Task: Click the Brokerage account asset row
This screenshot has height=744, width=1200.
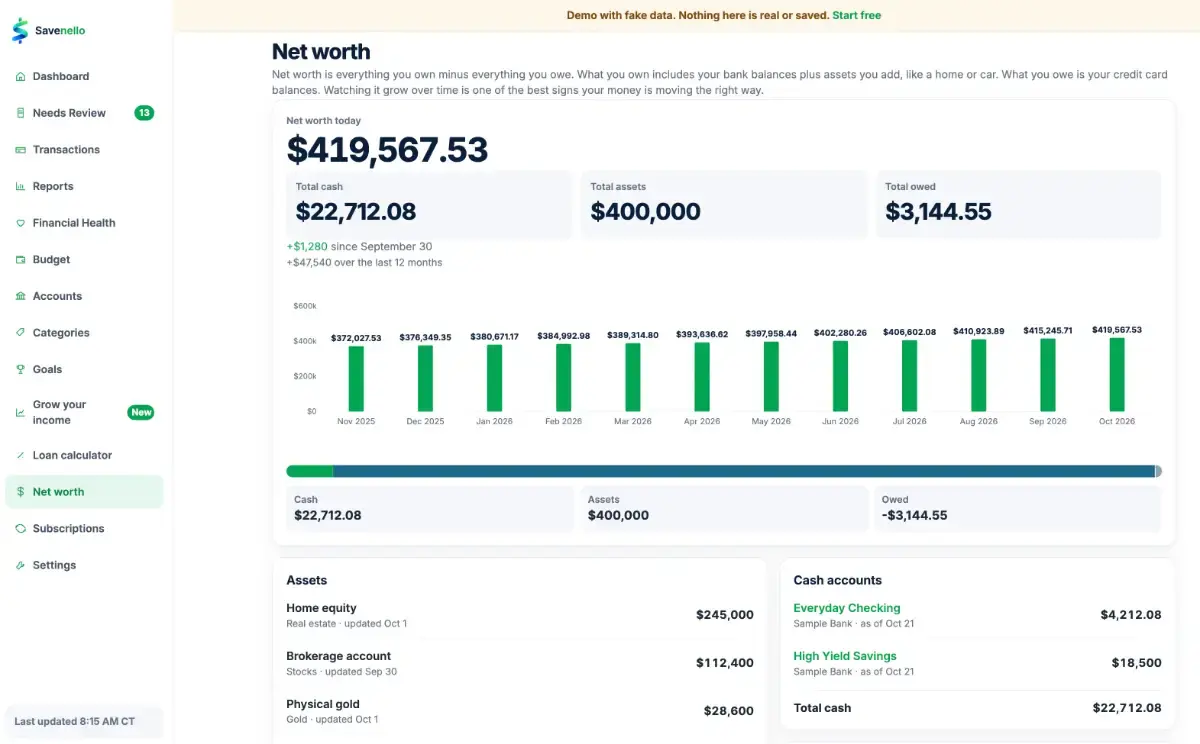Action: pos(520,663)
